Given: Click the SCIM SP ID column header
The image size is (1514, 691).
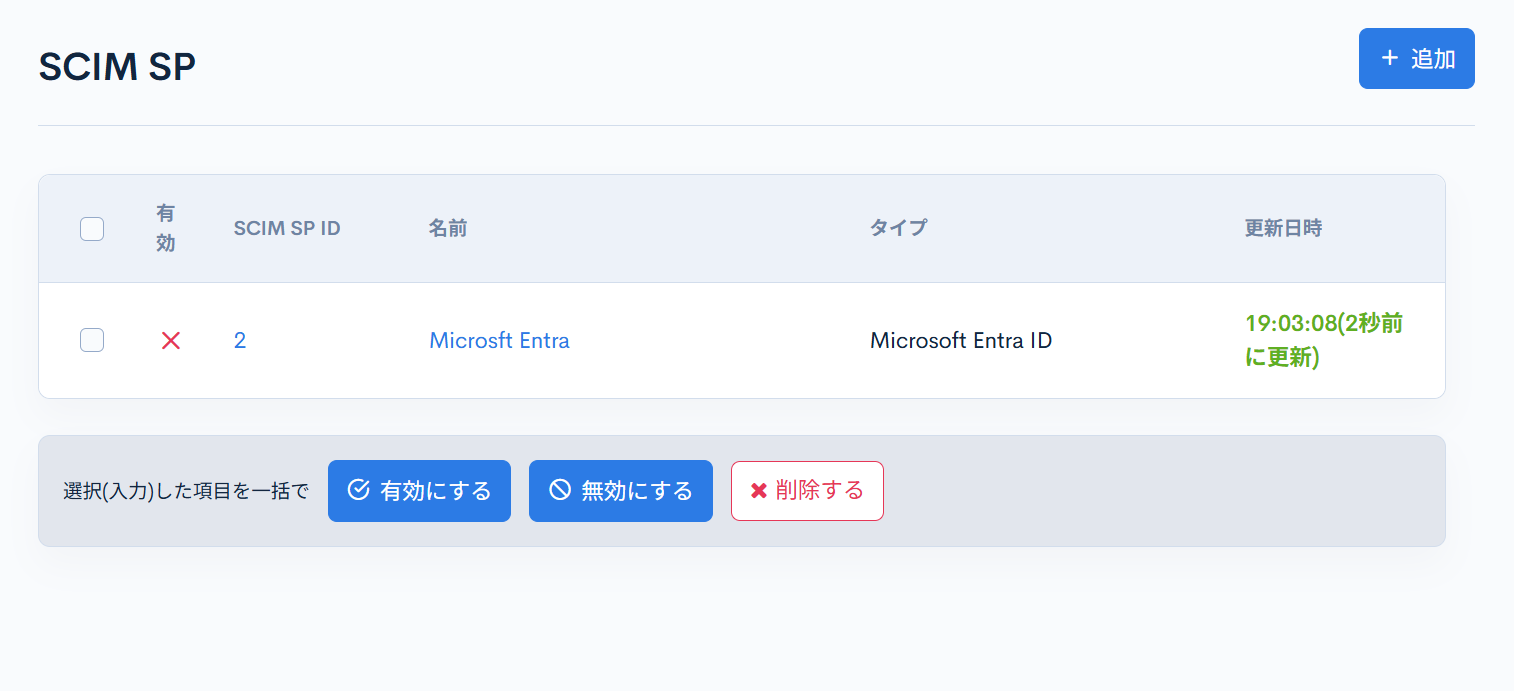Looking at the screenshot, I should 287,228.
